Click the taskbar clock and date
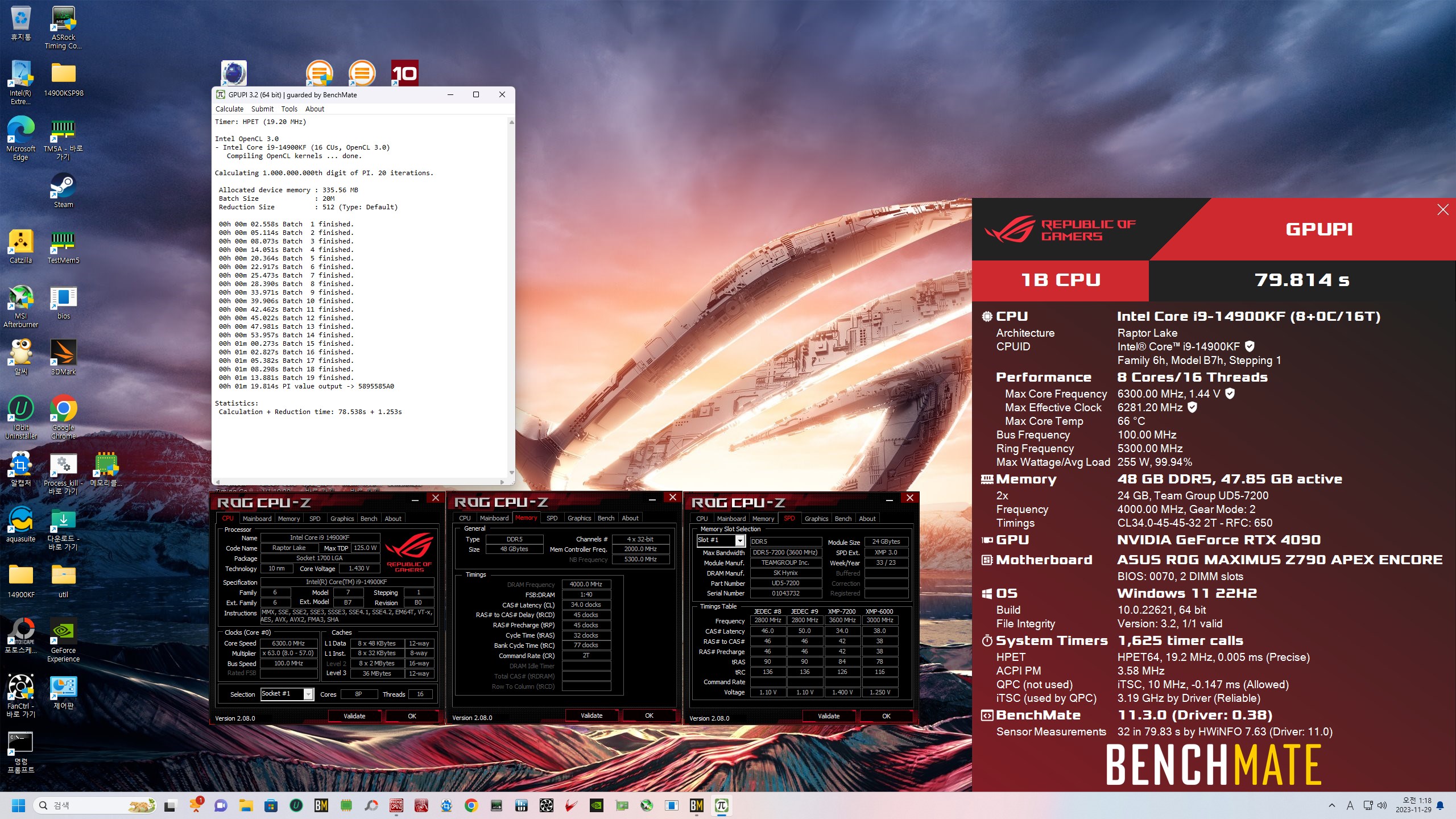Image resolution: width=1456 pixels, height=819 pixels. (x=1414, y=805)
